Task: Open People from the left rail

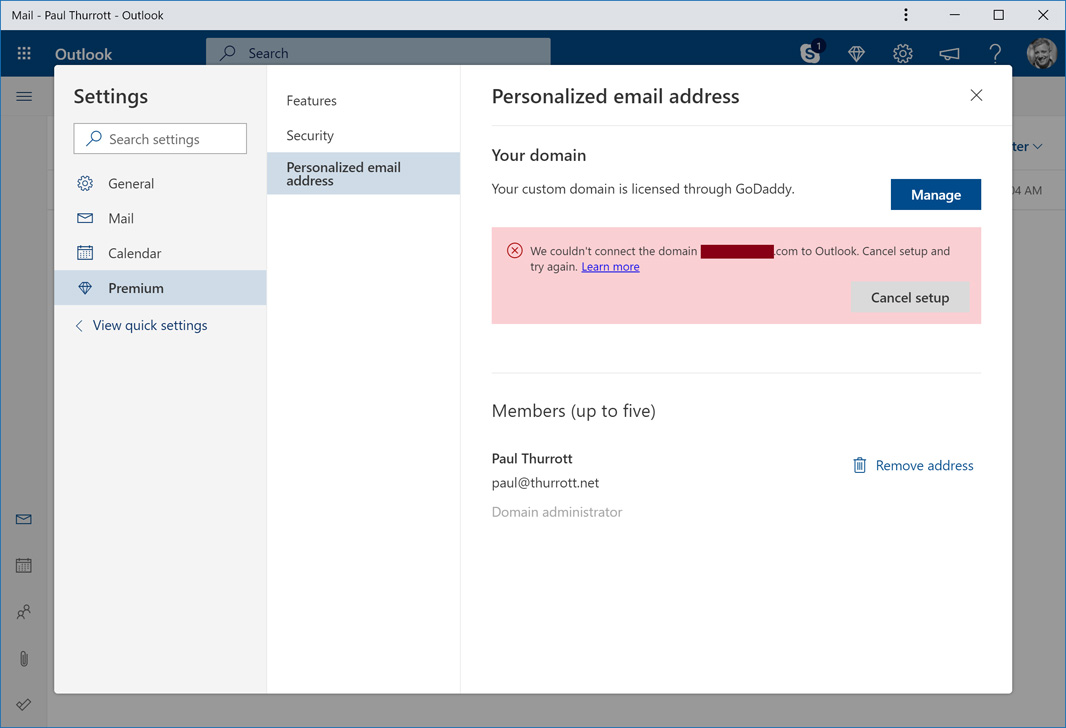Action: 24,612
